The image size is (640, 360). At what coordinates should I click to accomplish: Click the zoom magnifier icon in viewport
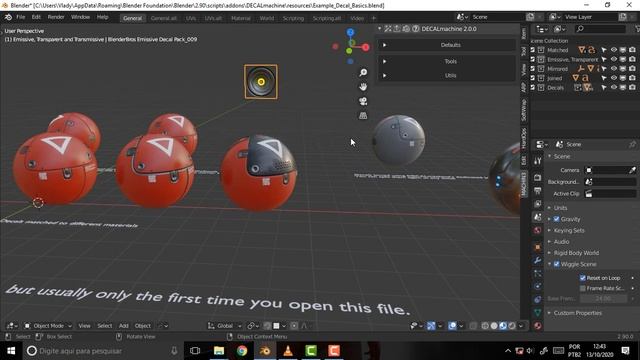[363, 73]
